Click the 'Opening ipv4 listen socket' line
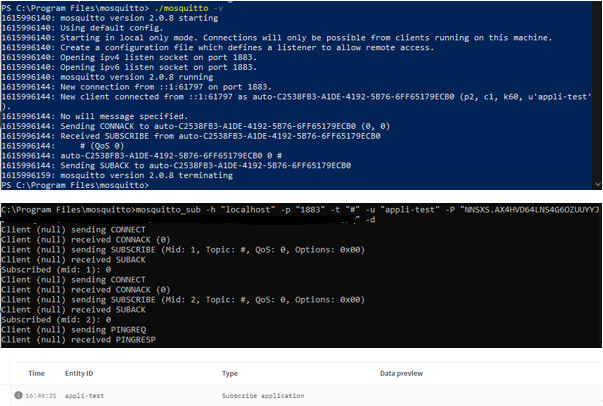 129,57
